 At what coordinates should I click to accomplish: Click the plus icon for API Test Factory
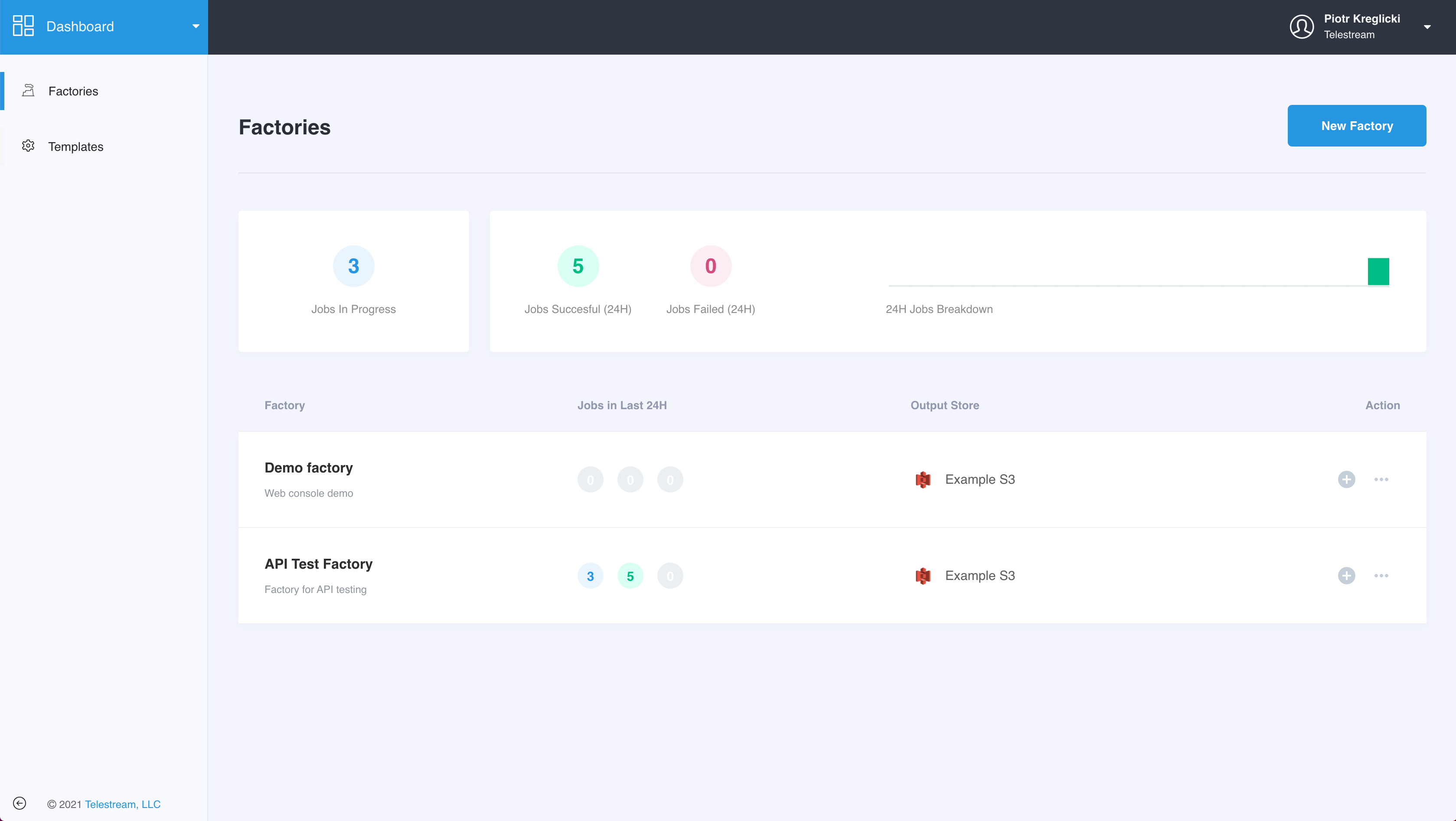point(1346,575)
